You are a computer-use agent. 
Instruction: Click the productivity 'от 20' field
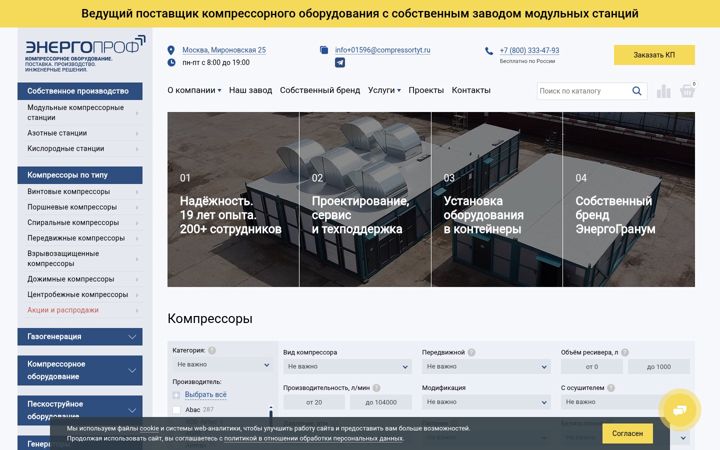pos(314,402)
